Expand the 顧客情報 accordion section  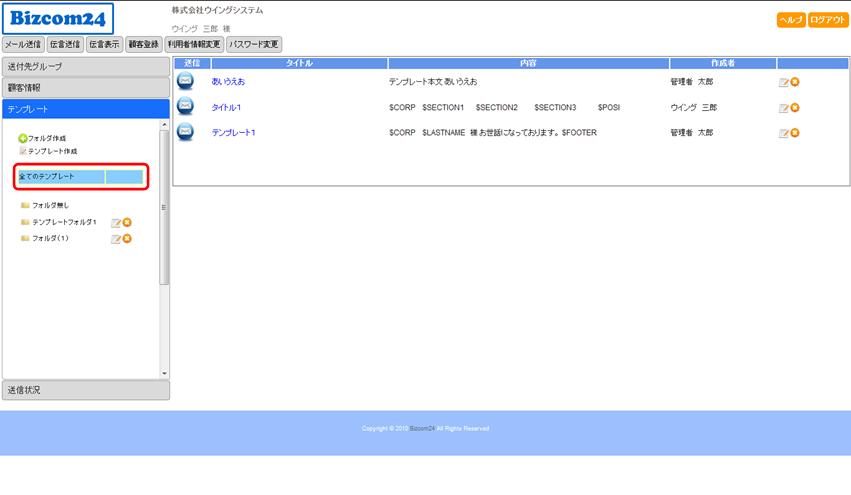[85, 88]
